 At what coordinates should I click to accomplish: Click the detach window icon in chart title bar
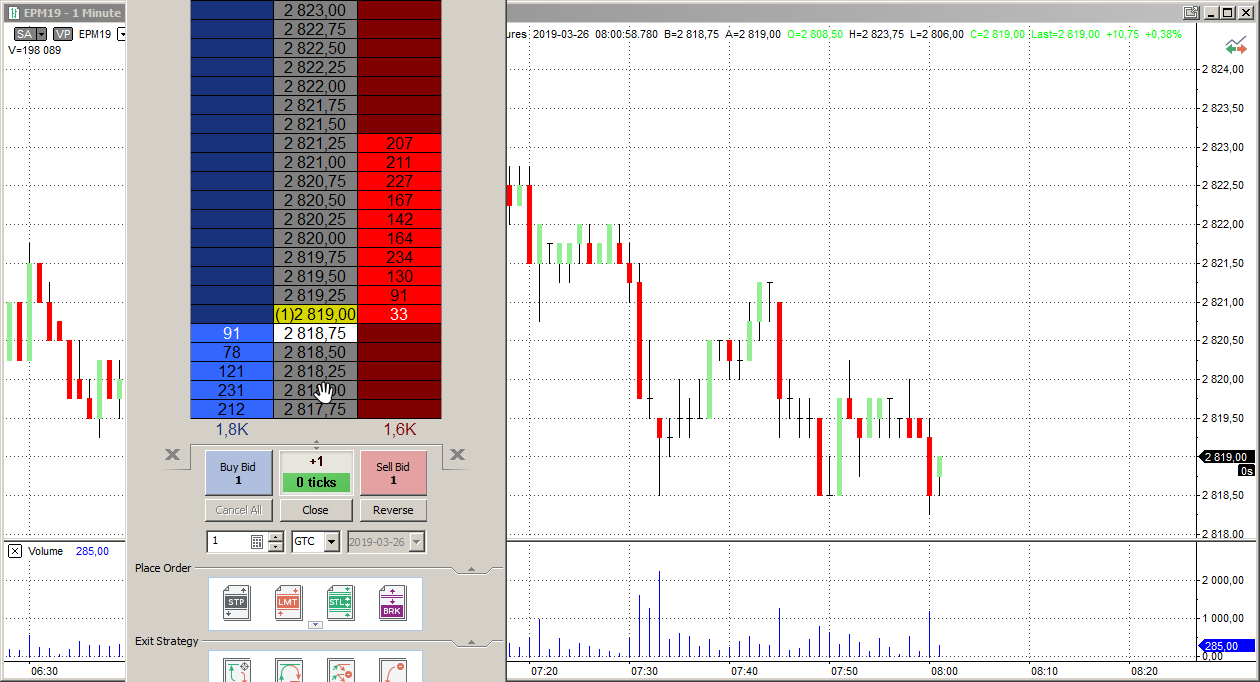click(1191, 13)
